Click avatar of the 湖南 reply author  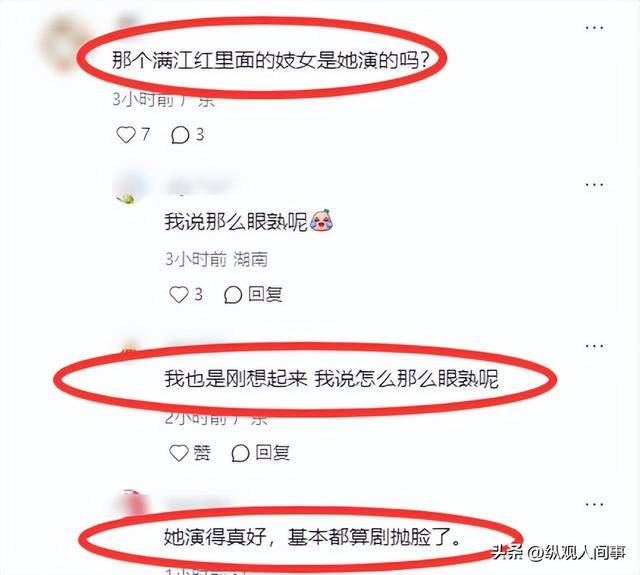point(129,188)
